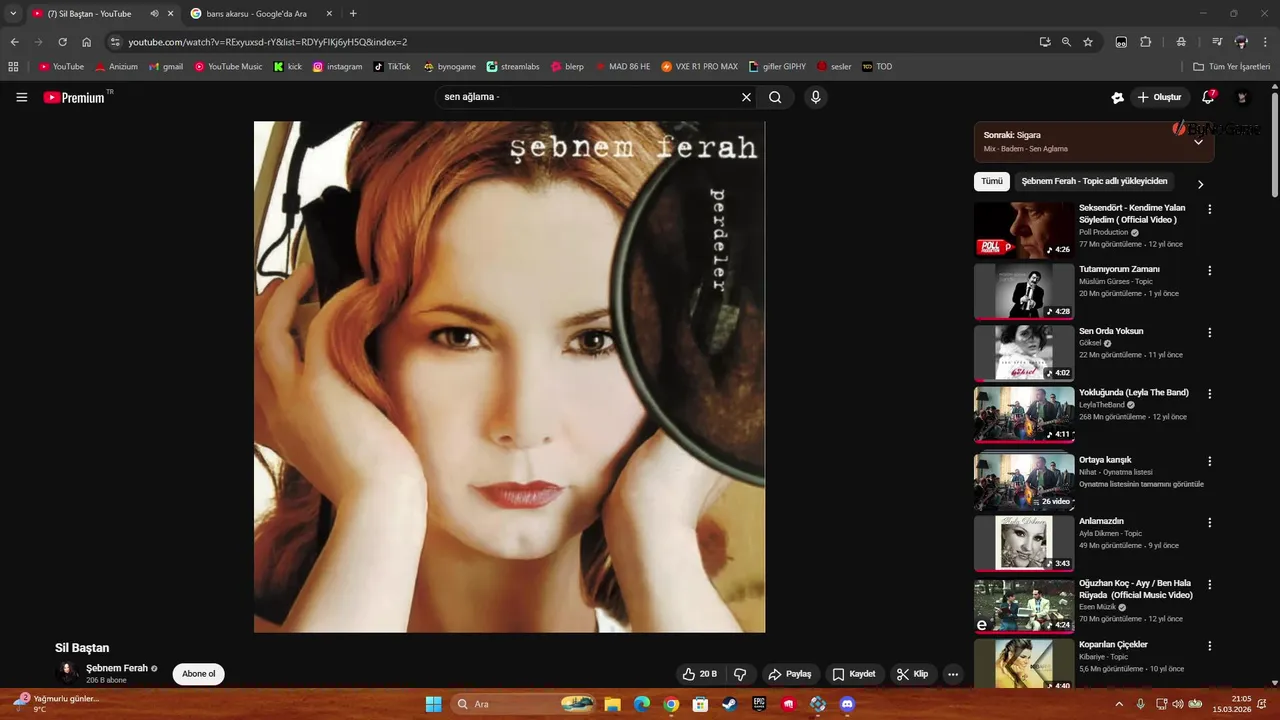Open more actions ellipsis under the video
The height and width of the screenshot is (720, 1280).
[x=953, y=674]
